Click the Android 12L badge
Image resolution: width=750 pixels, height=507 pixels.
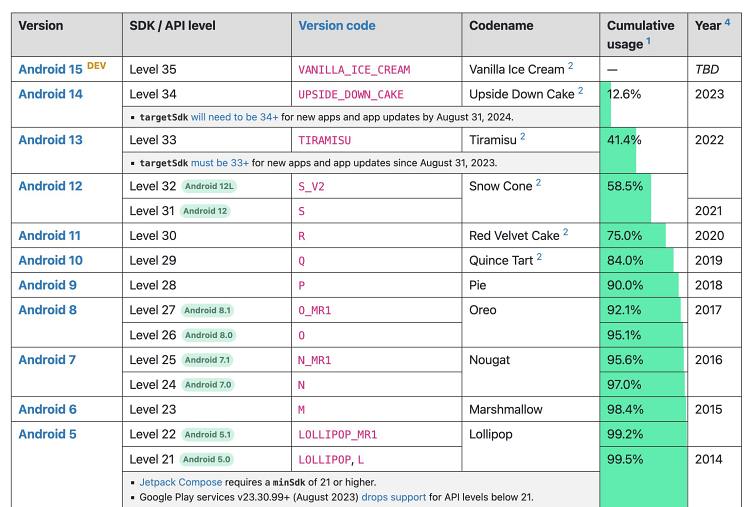click(x=210, y=186)
